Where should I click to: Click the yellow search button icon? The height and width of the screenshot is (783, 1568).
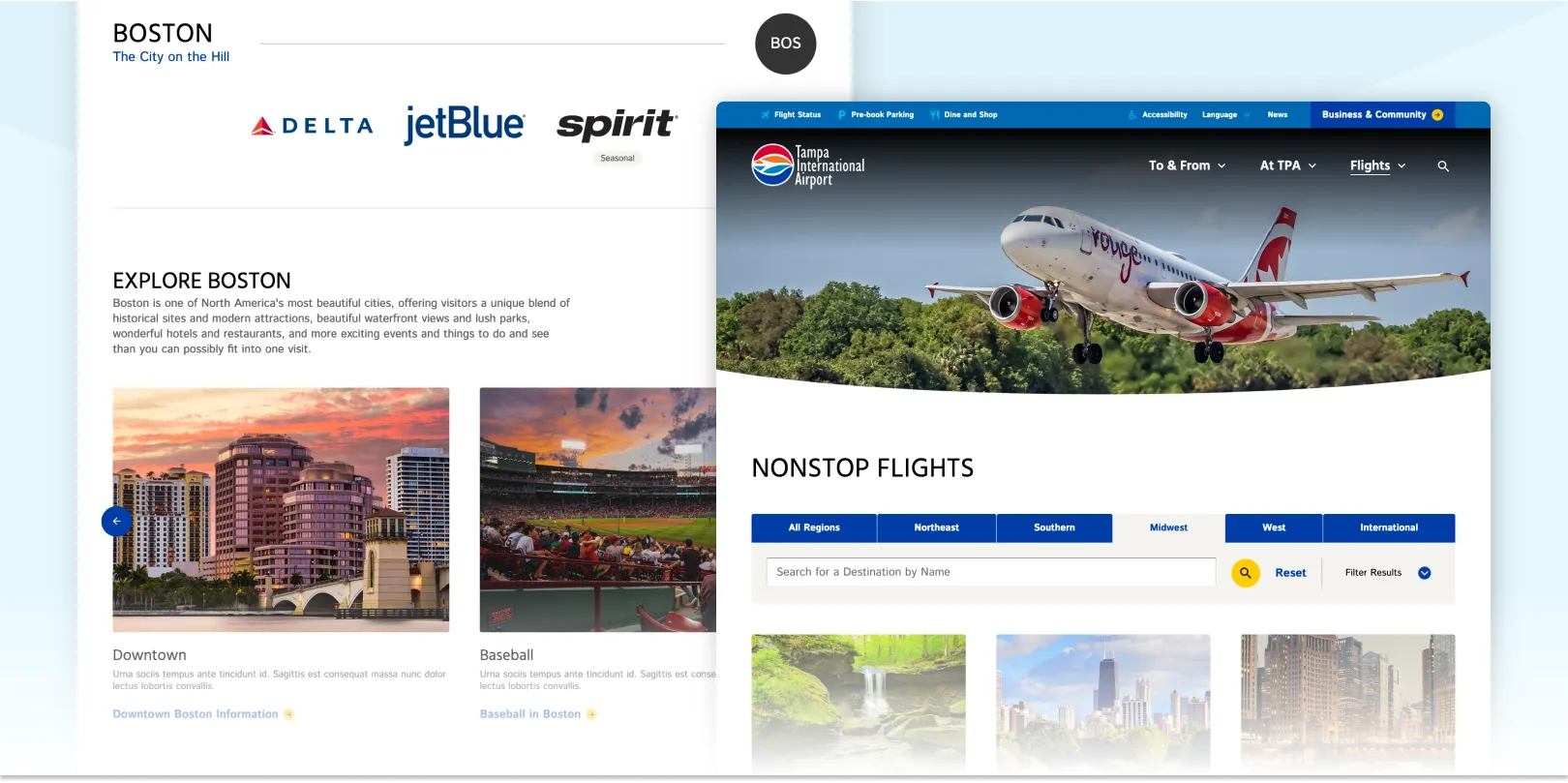pyautogui.click(x=1246, y=573)
